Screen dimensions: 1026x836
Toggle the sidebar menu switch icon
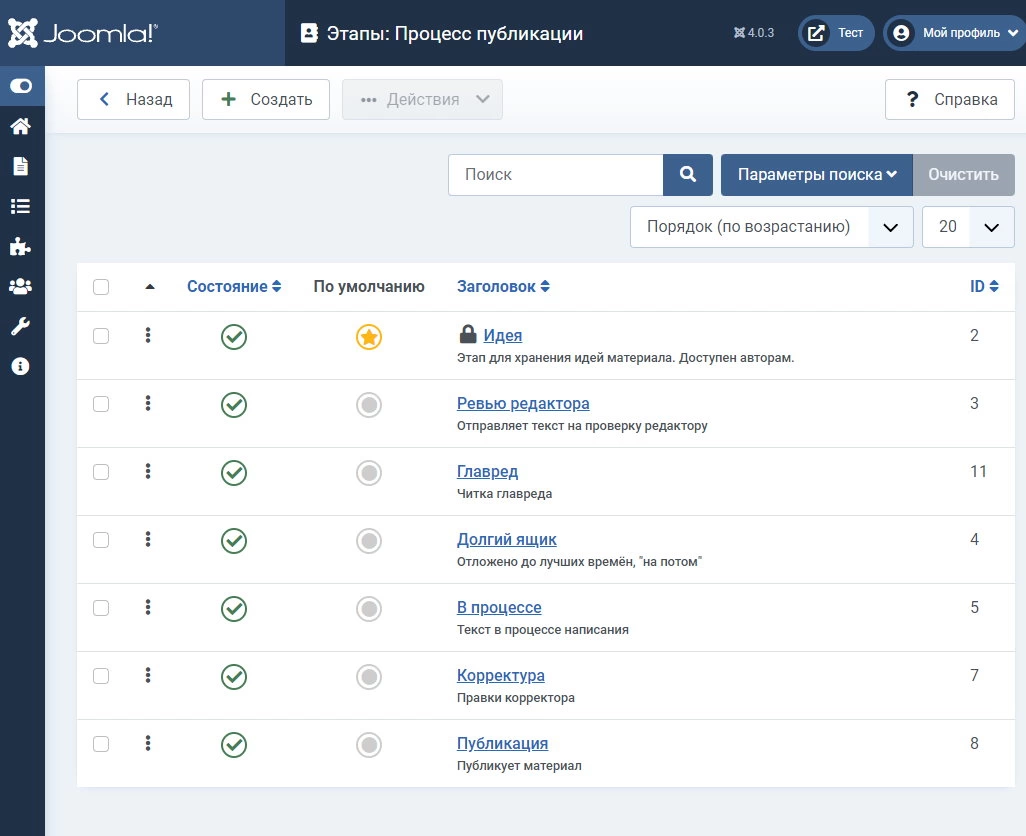pos(21,86)
